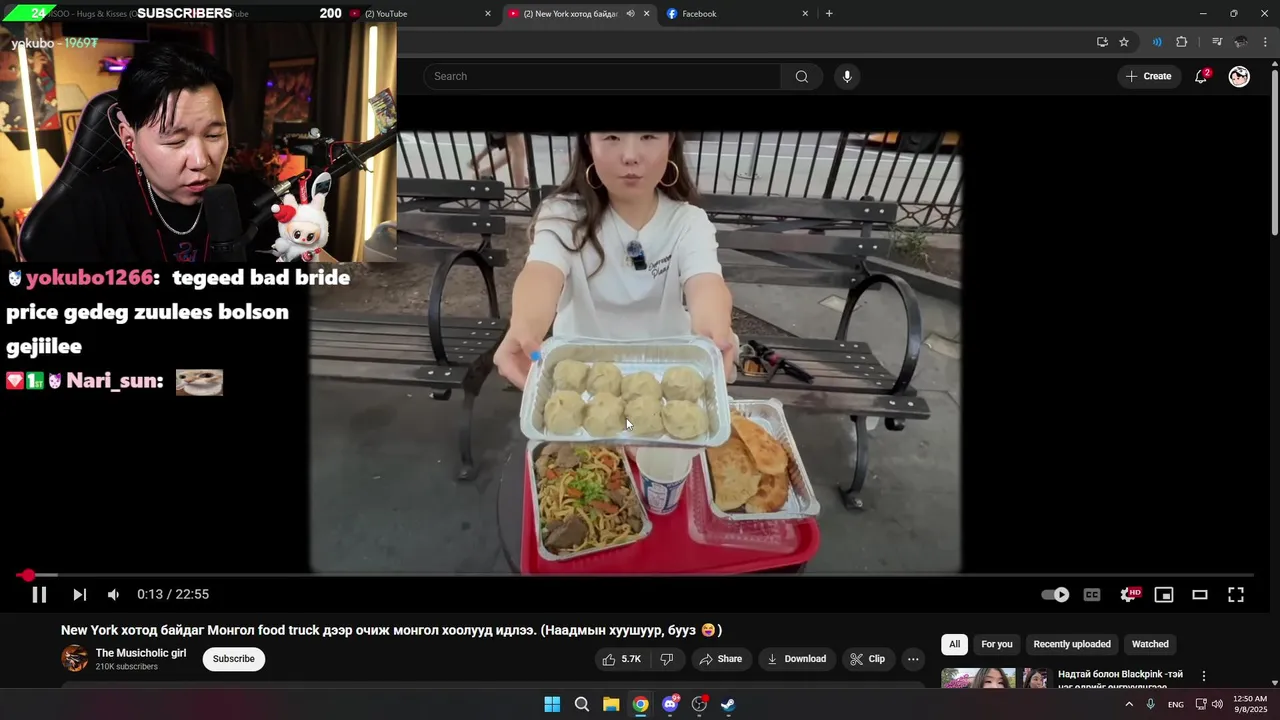Open a new browser tab

(x=829, y=14)
